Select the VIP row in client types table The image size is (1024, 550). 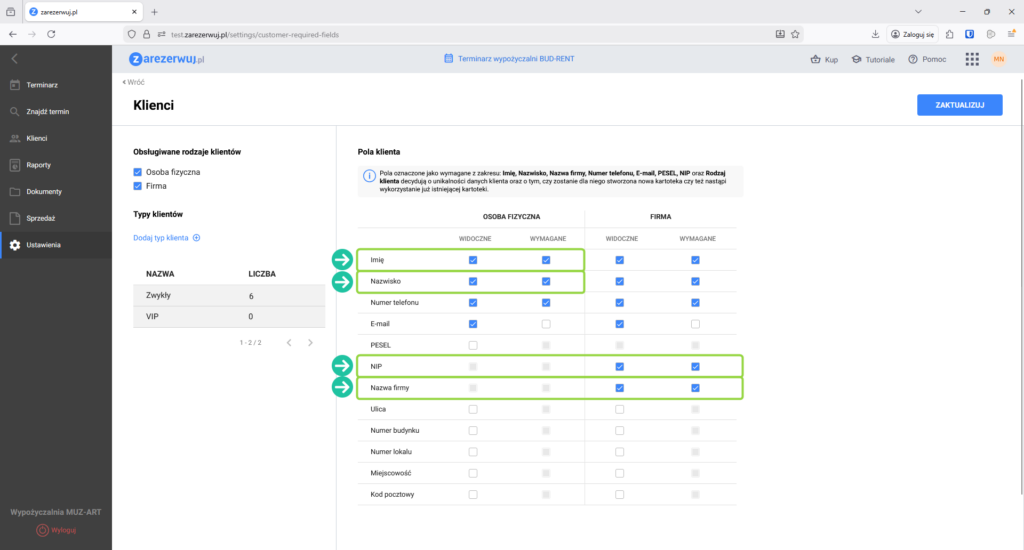[228, 316]
